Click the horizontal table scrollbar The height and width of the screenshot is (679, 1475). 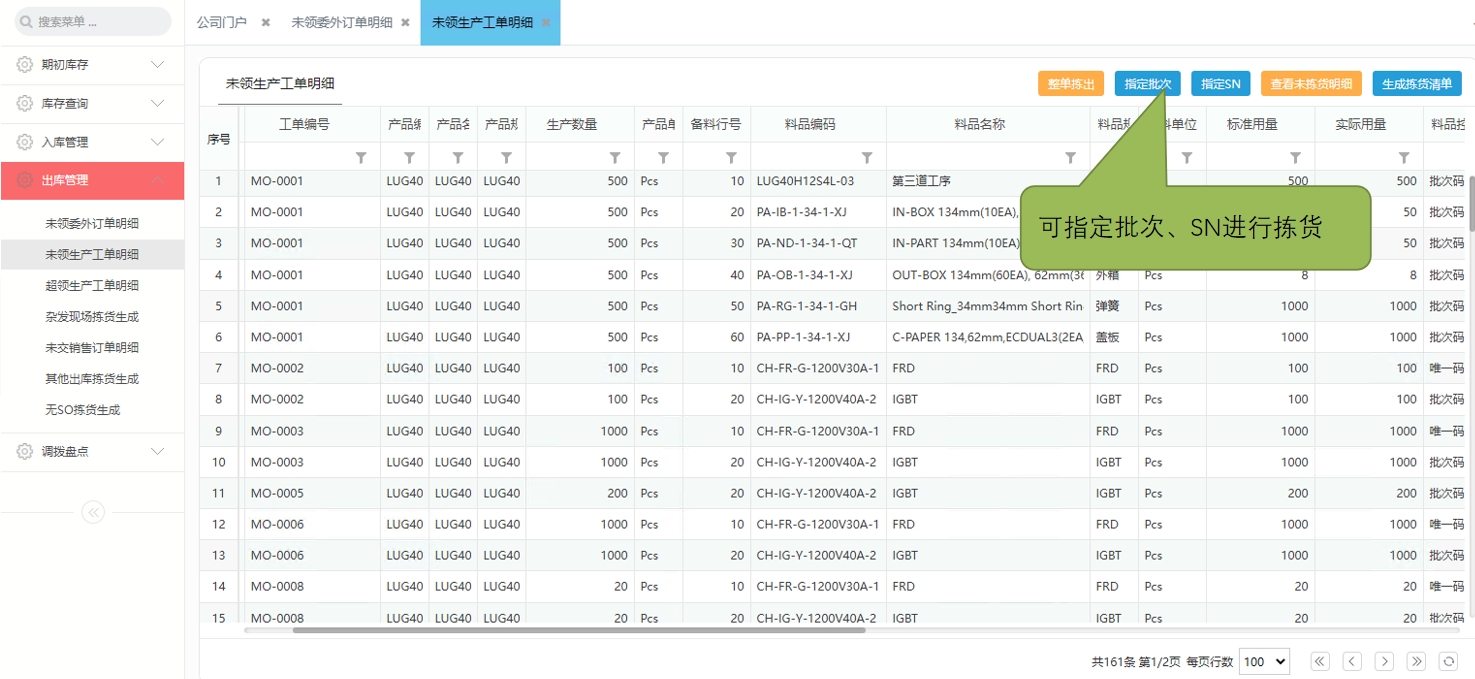(579, 630)
